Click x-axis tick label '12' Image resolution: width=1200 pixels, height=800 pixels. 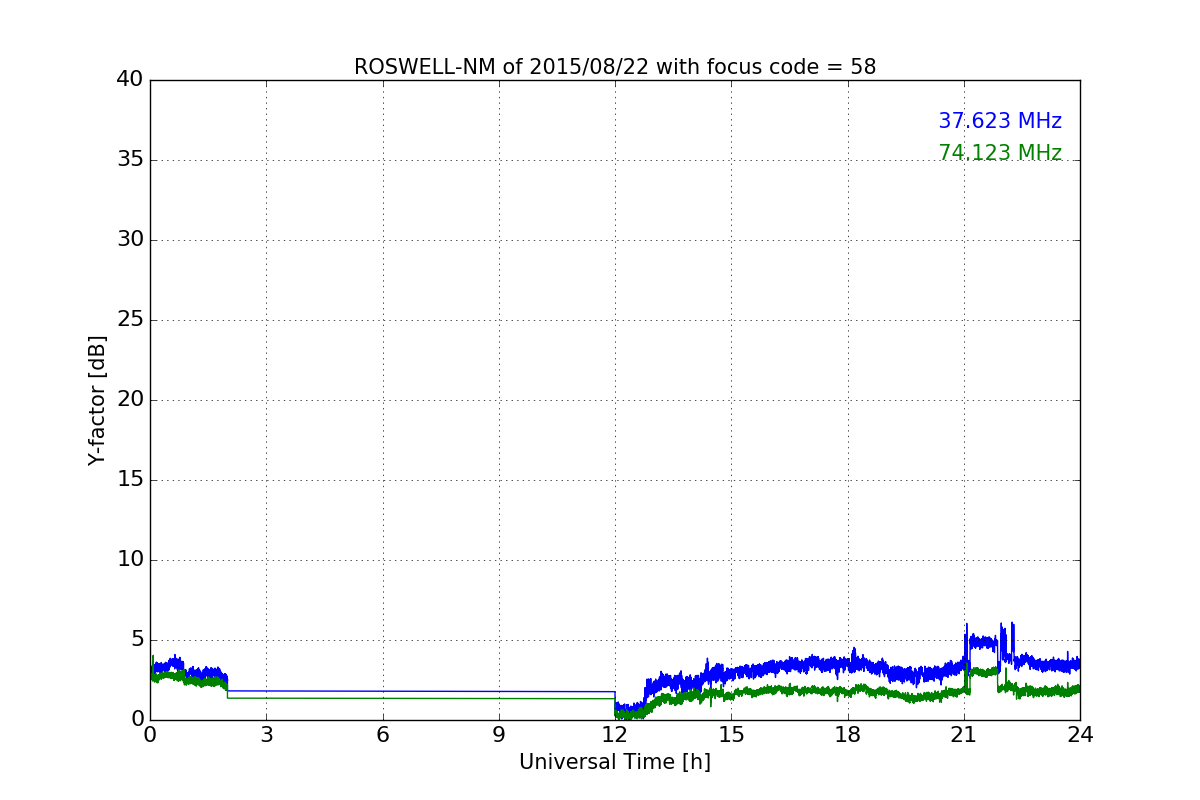[615, 734]
